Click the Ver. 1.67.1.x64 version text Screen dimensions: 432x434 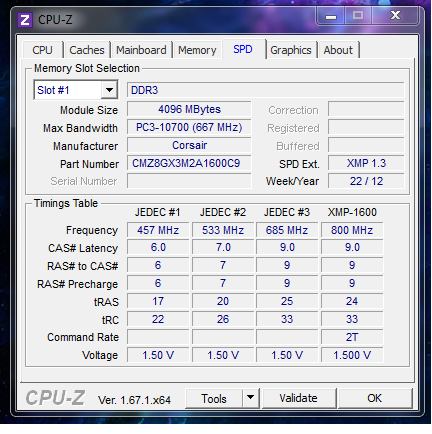pos(134,400)
